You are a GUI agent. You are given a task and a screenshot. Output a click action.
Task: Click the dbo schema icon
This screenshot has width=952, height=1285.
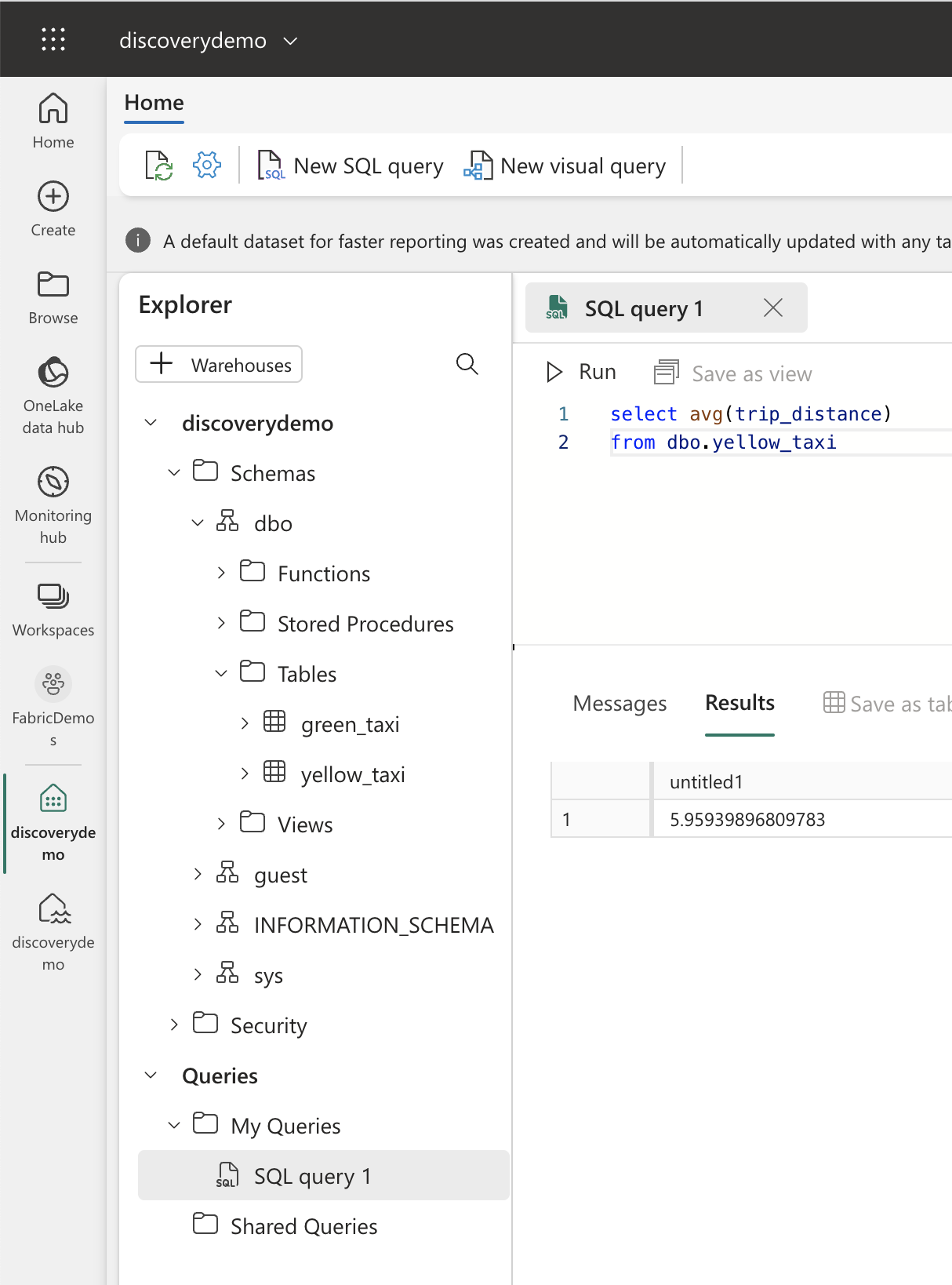pos(227,521)
